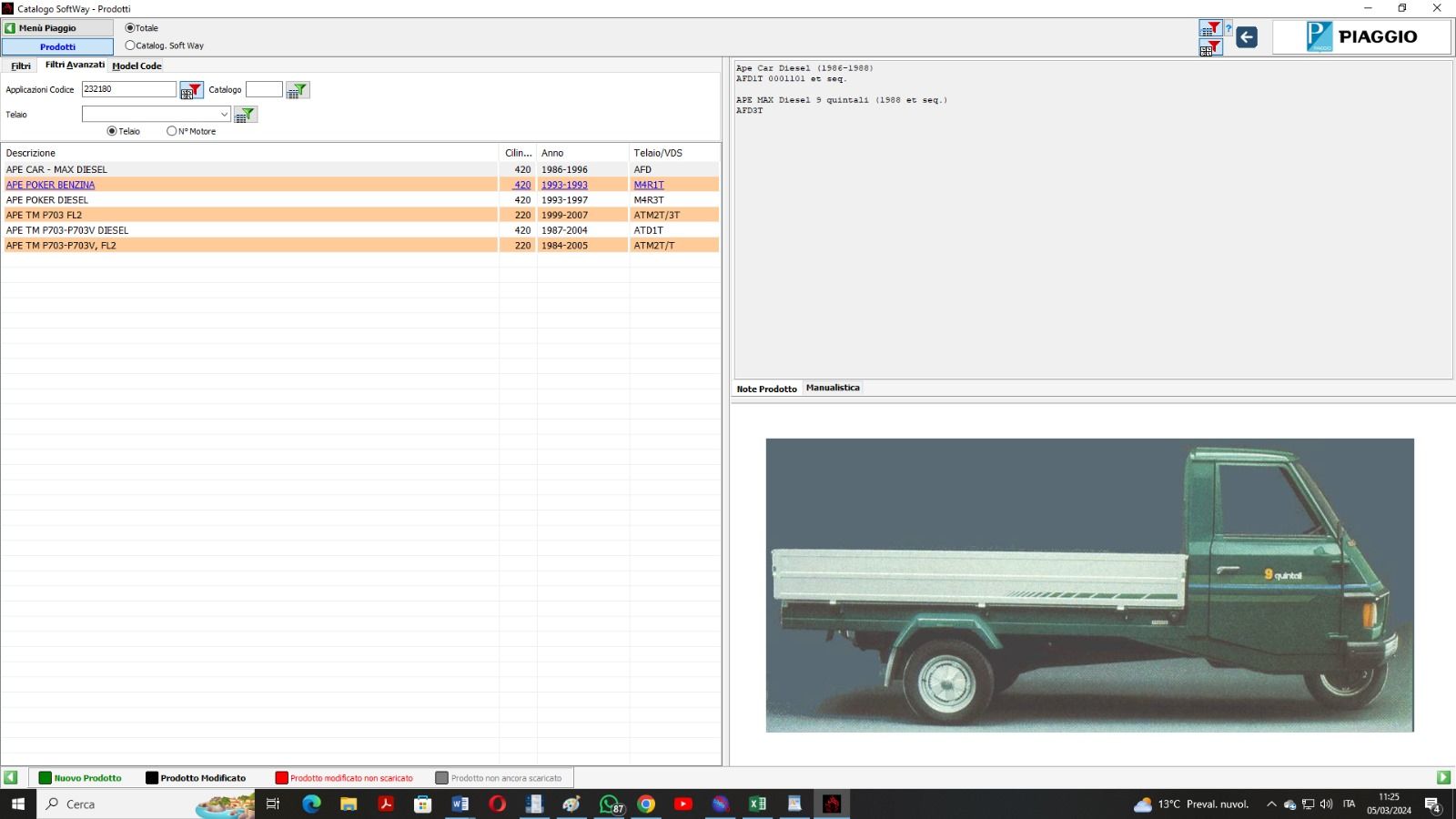Click the blue back arrow button
Image resolution: width=1456 pixels, height=819 pixels.
(1247, 37)
